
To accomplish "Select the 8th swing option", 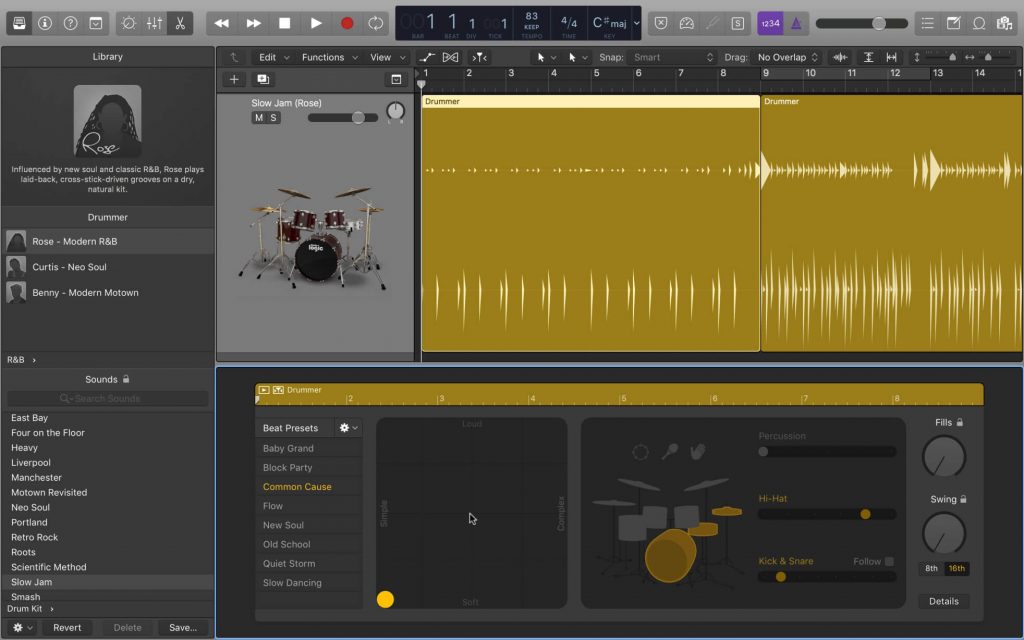I will [931, 568].
